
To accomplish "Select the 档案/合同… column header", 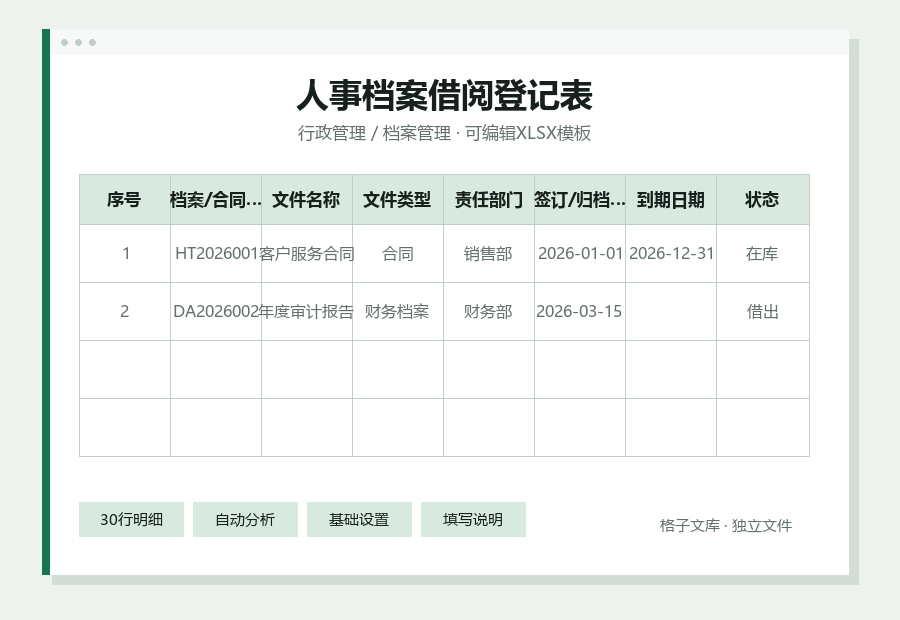I will pyautogui.click(x=216, y=200).
